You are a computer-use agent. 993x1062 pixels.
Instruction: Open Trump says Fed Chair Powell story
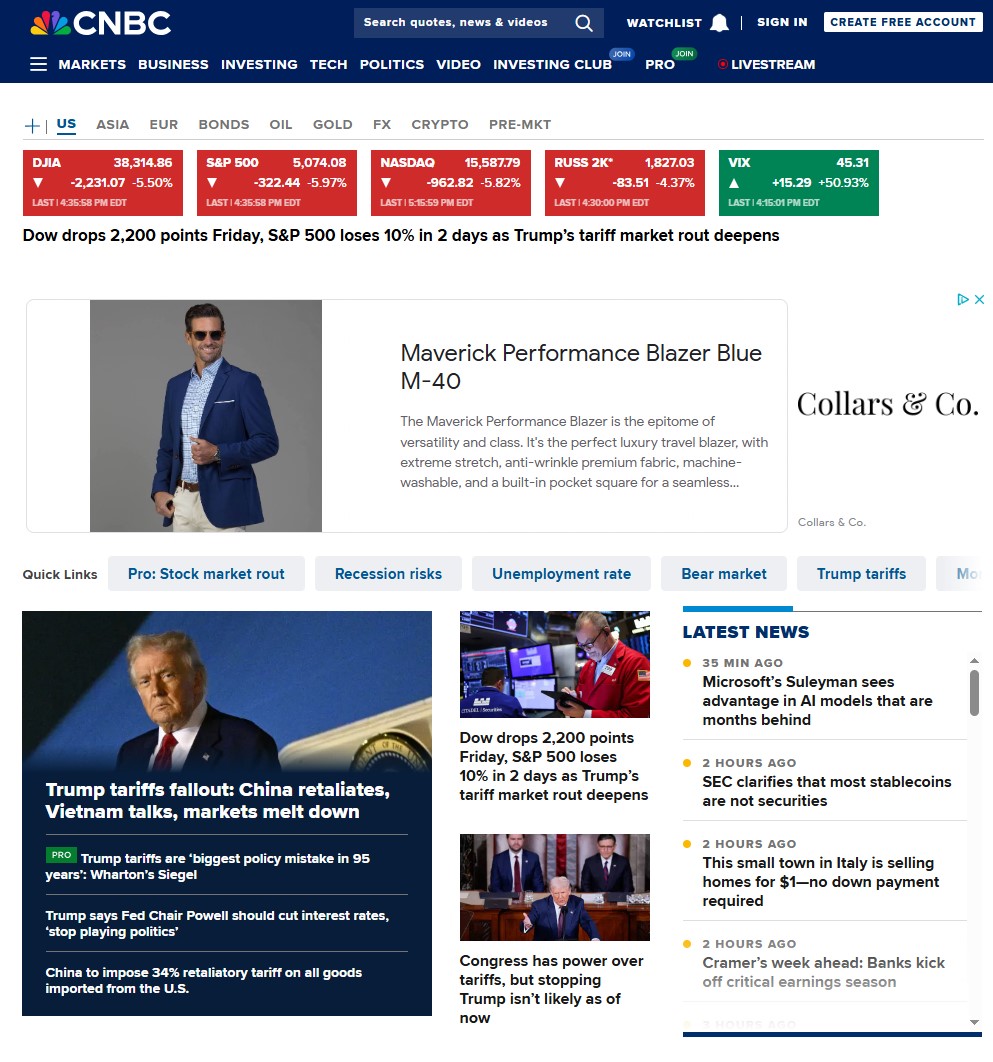coord(217,923)
